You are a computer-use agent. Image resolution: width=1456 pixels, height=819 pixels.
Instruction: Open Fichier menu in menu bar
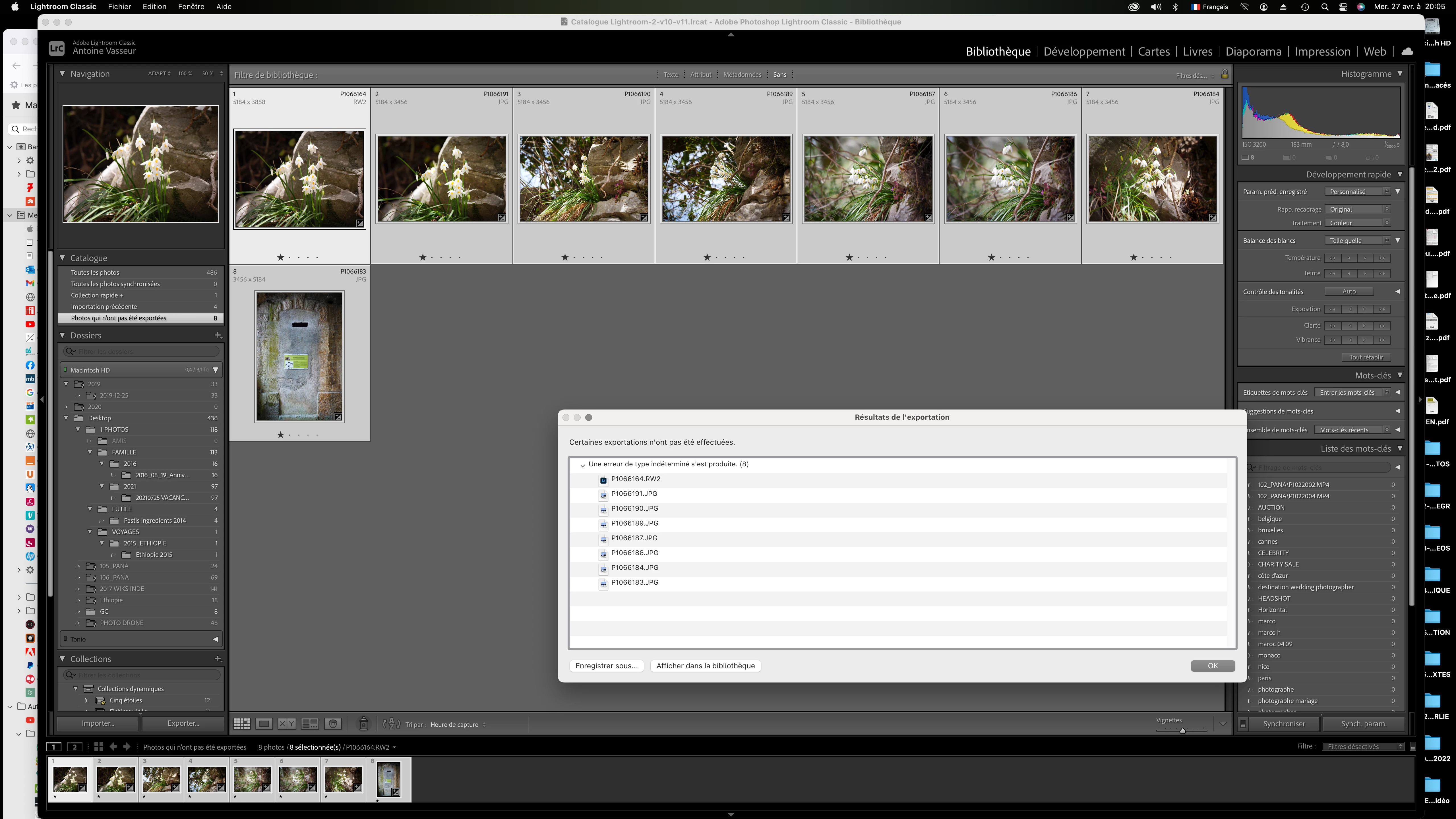(119, 7)
